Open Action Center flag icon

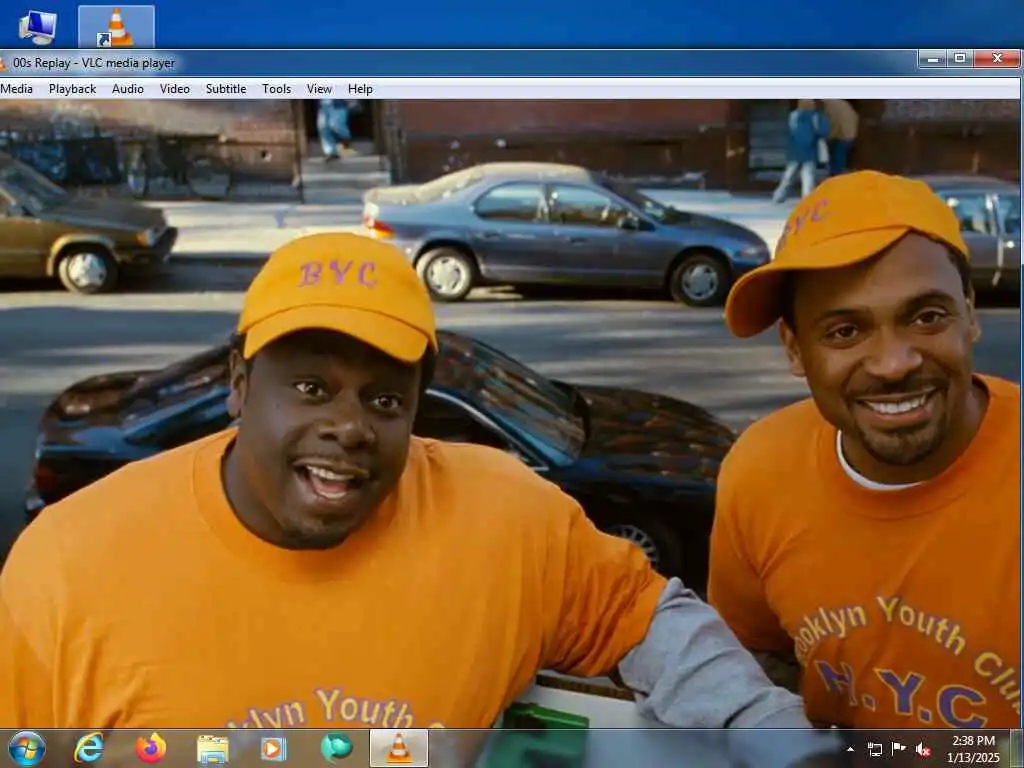[x=899, y=749]
